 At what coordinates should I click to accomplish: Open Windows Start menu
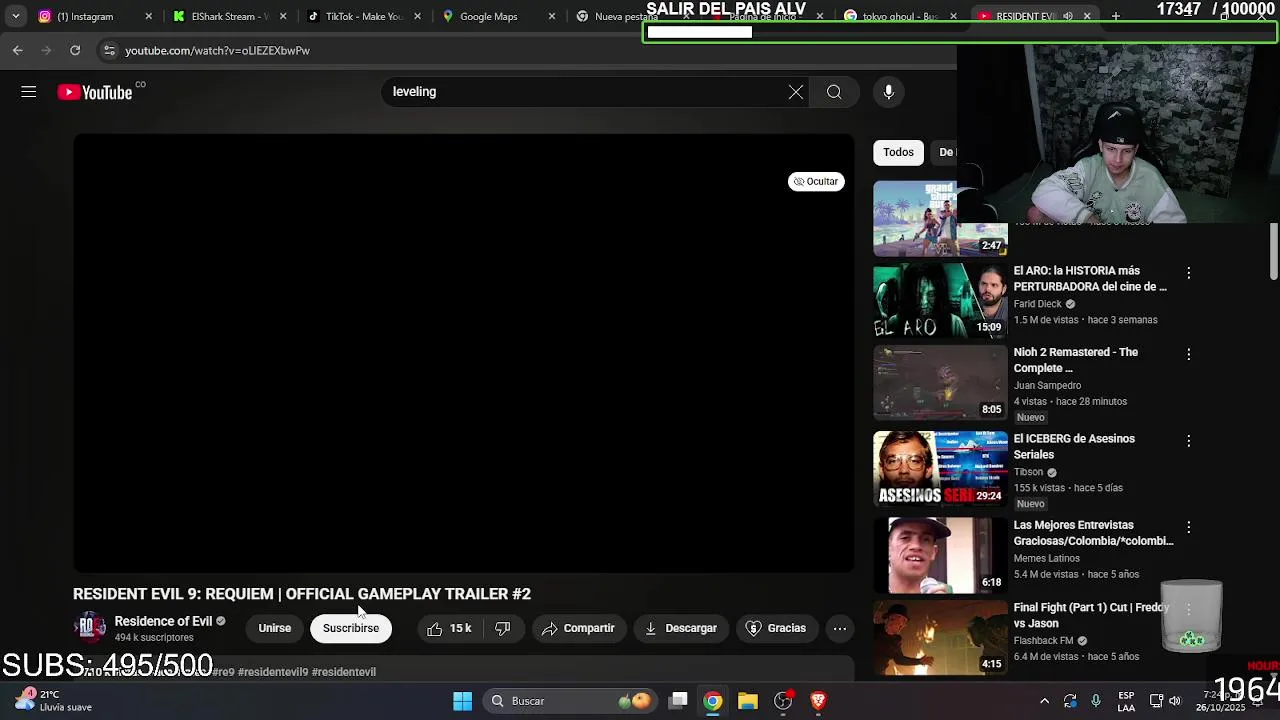[x=462, y=701]
